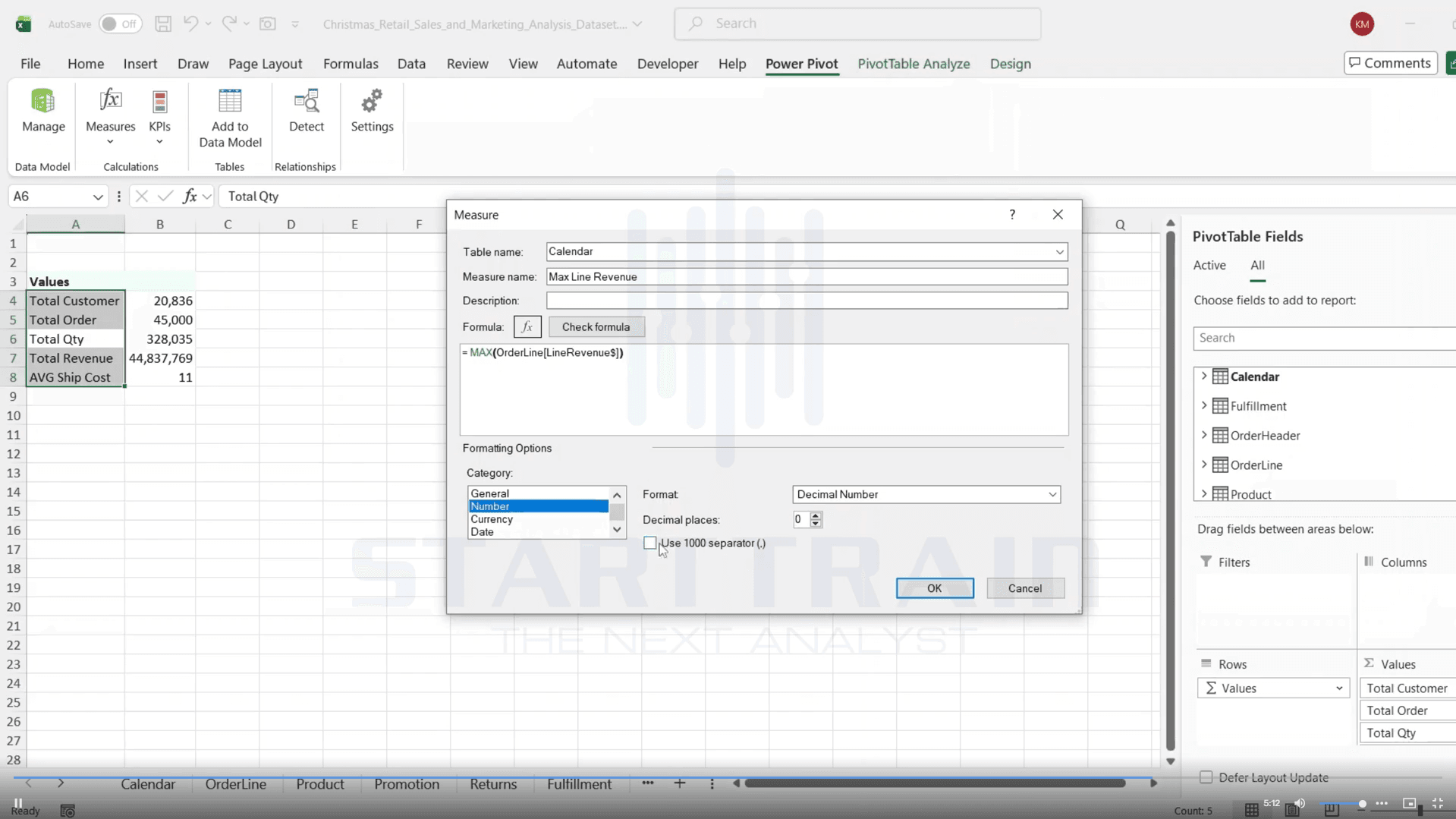Click the formula bar cancel X icon
Screen dimensions: 1456x819
point(141,196)
